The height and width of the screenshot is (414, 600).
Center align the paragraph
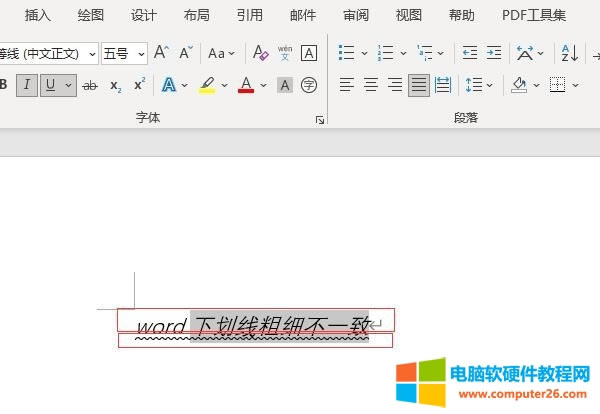[370, 85]
